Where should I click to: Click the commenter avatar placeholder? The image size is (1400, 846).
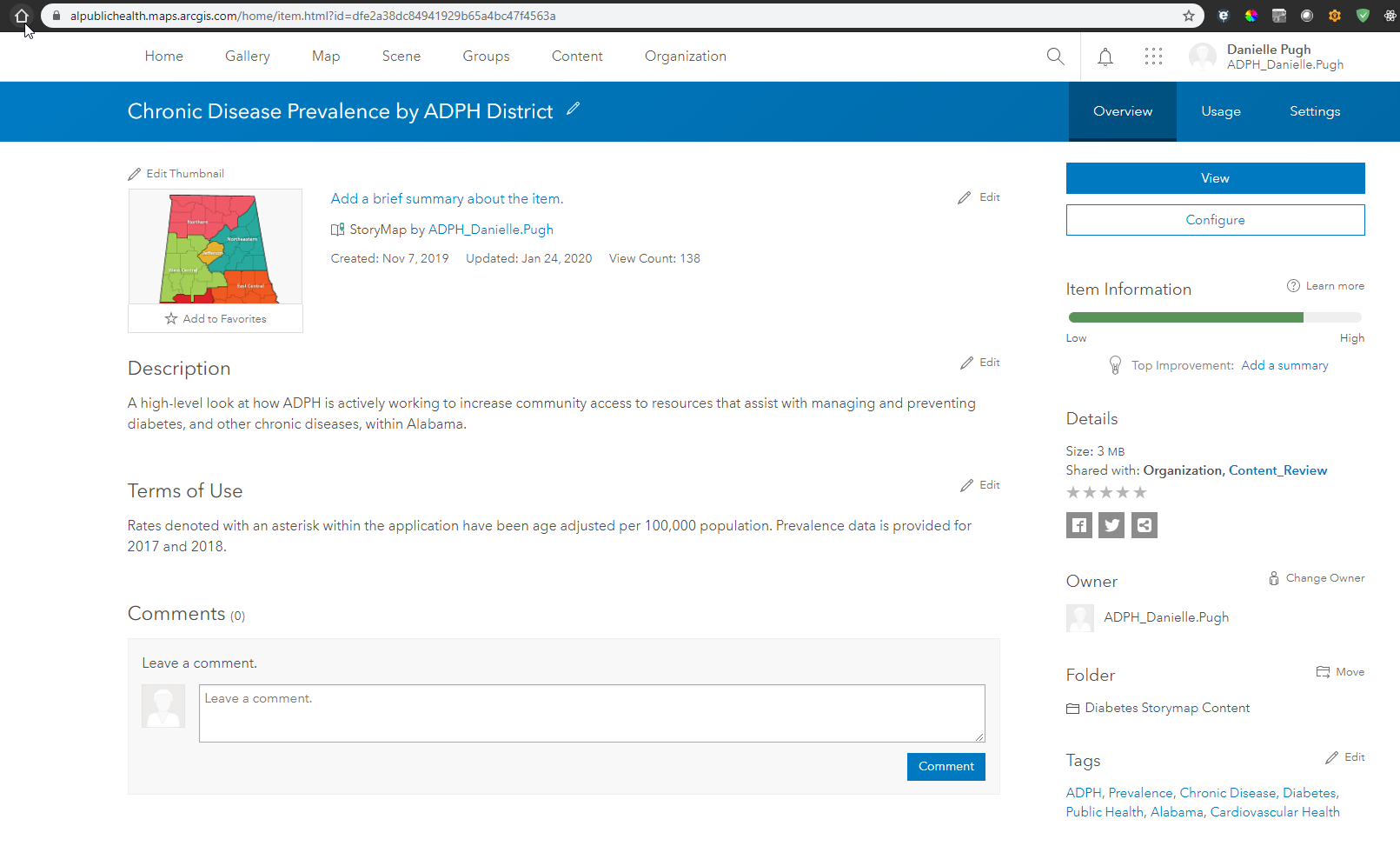[163, 706]
